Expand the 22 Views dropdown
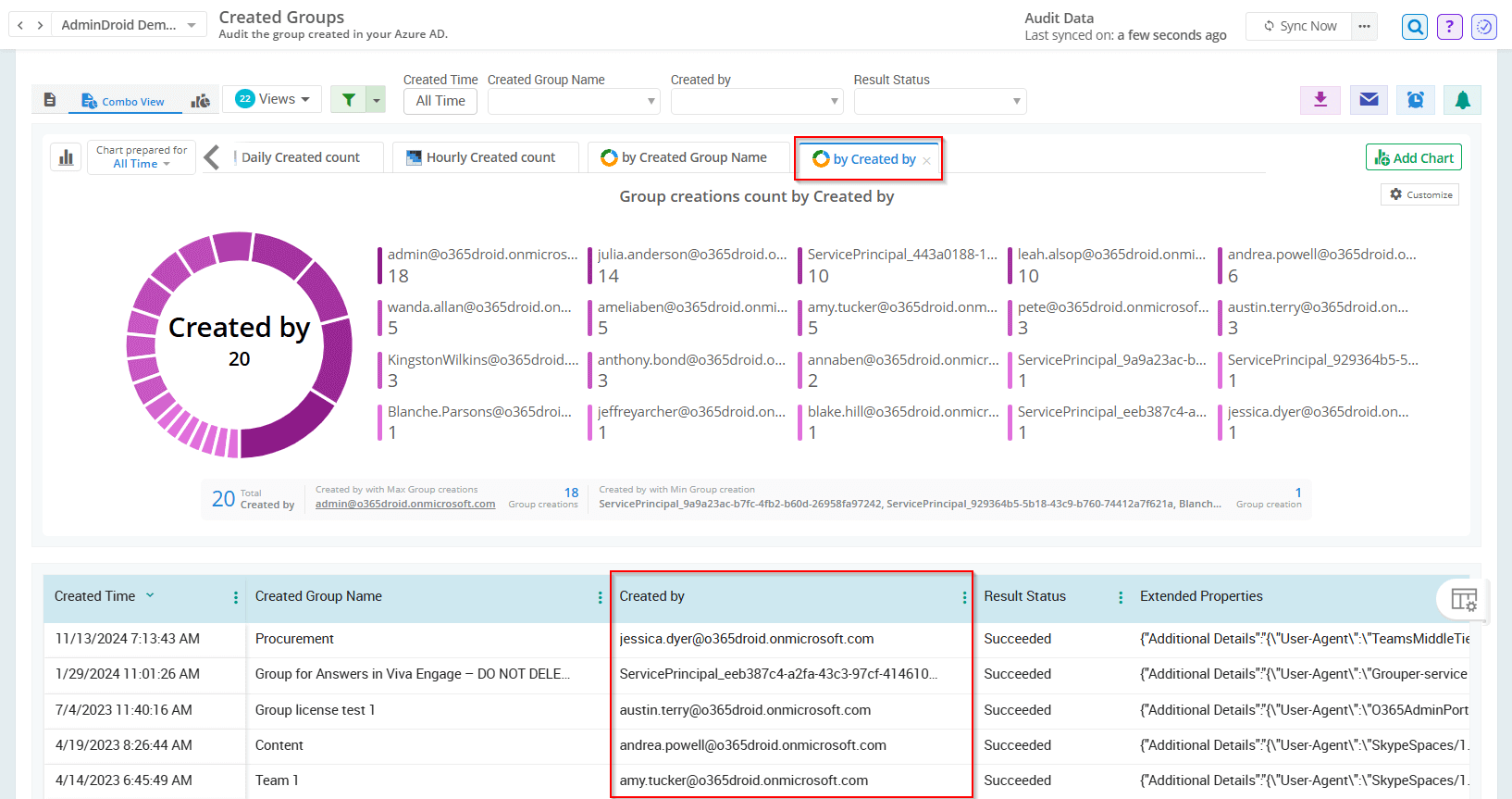 tap(273, 99)
